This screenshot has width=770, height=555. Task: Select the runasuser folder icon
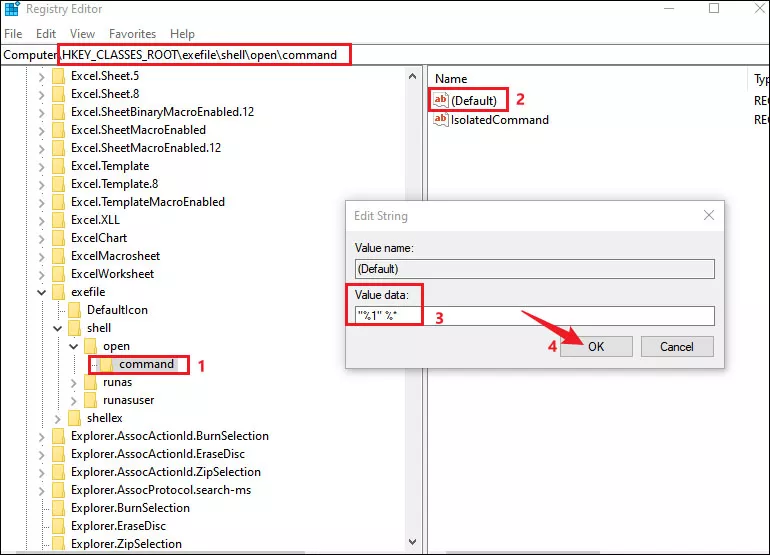[90, 400]
